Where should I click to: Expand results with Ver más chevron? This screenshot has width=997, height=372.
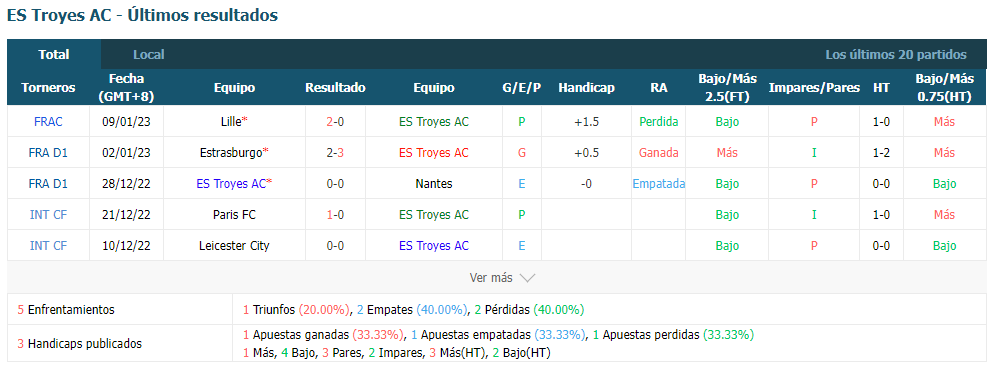point(502,278)
